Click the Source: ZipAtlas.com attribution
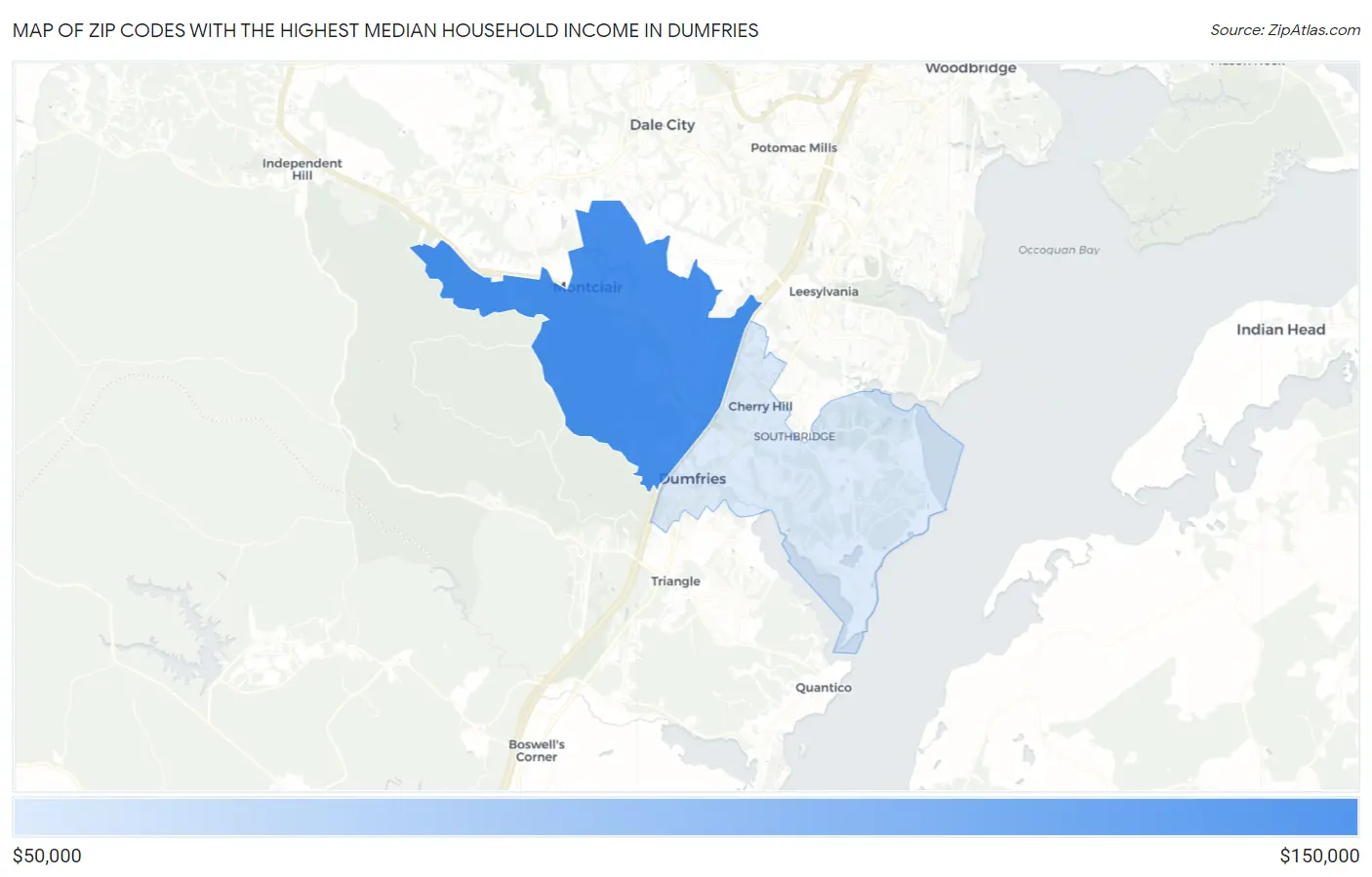Screen dimensions: 1372x877 [1285, 30]
